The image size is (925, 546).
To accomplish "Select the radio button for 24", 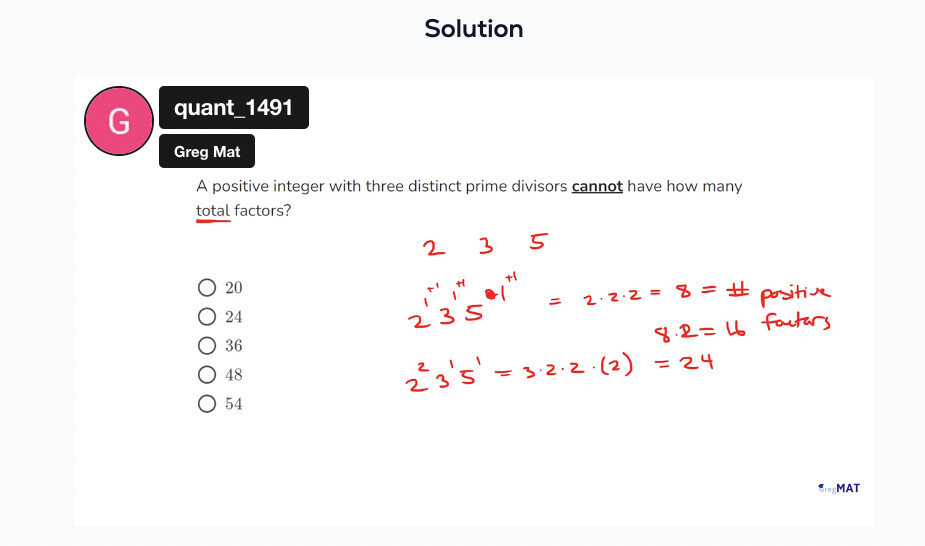I will click(206, 317).
